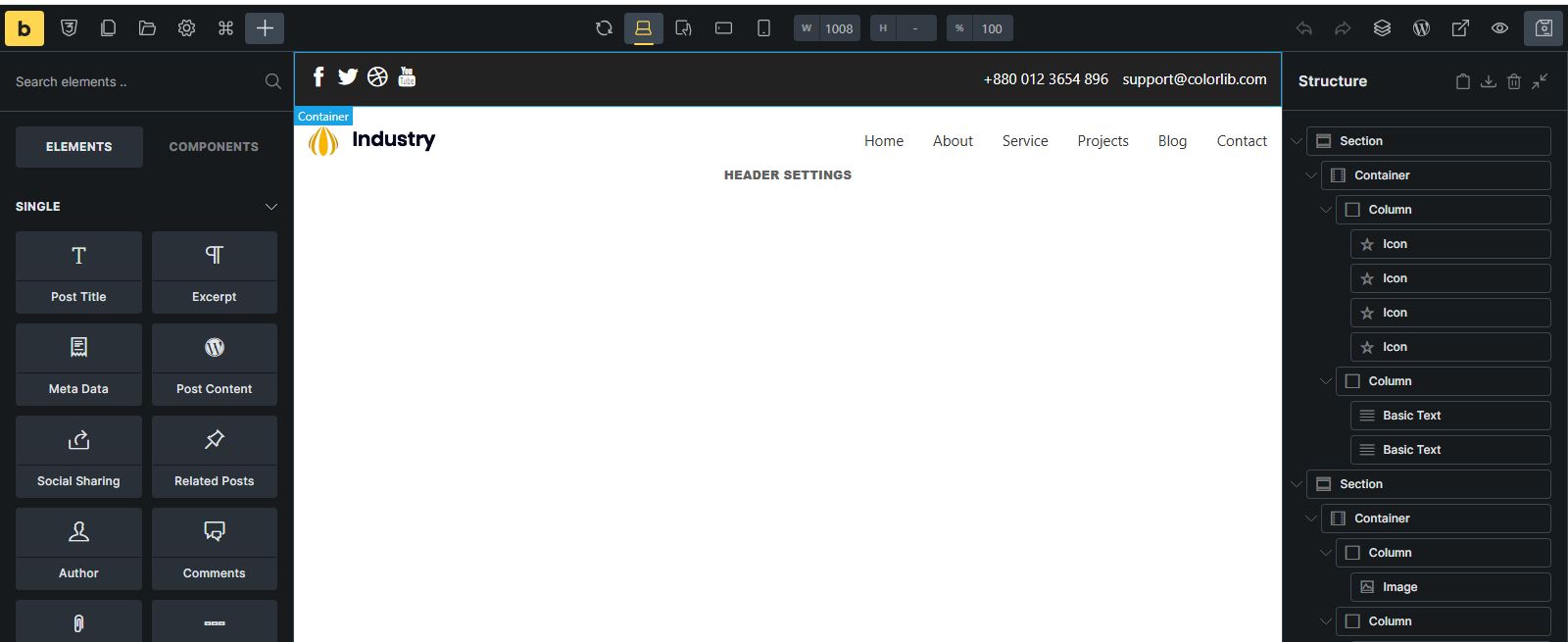1568x642 pixels.
Task: Open builder settings gear icon
Action: [x=186, y=28]
